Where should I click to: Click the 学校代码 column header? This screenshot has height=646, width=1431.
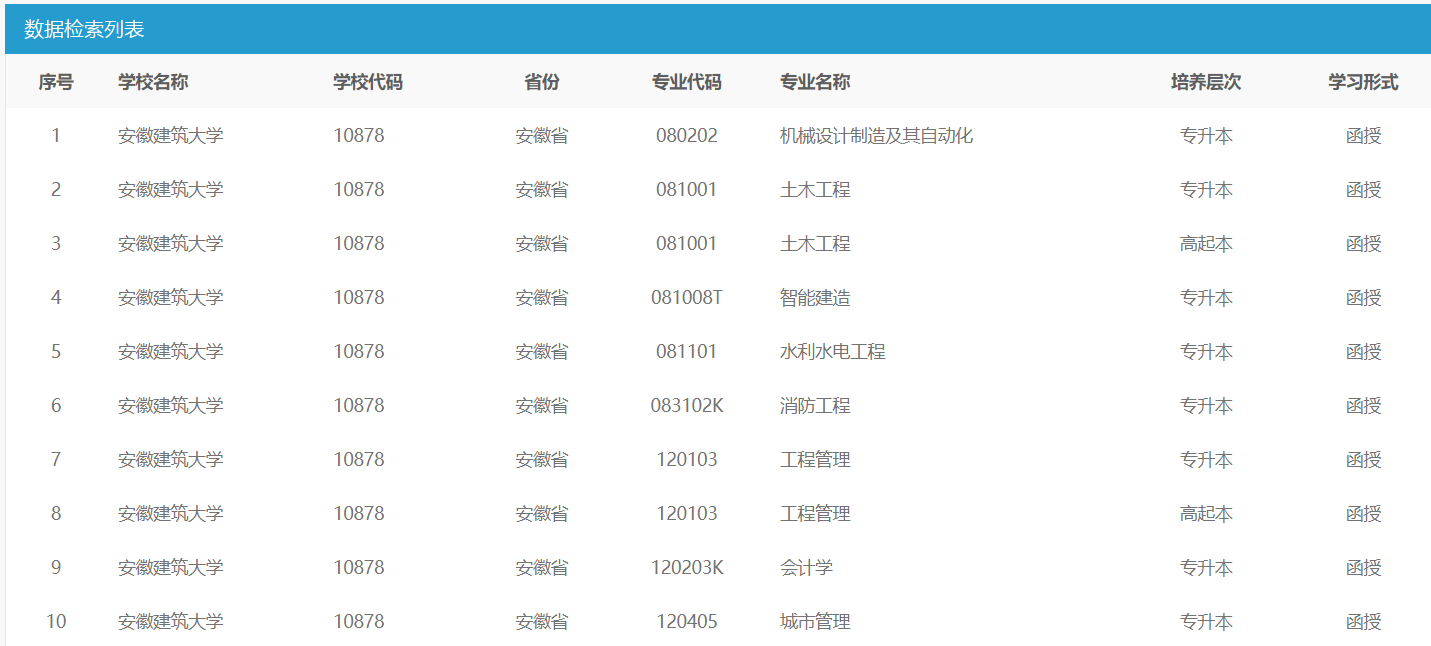pyautogui.click(x=368, y=82)
